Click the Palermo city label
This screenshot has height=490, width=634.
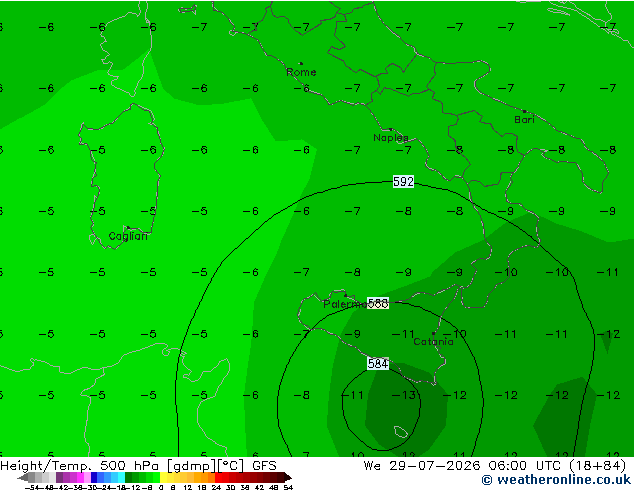pyautogui.click(x=345, y=304)
